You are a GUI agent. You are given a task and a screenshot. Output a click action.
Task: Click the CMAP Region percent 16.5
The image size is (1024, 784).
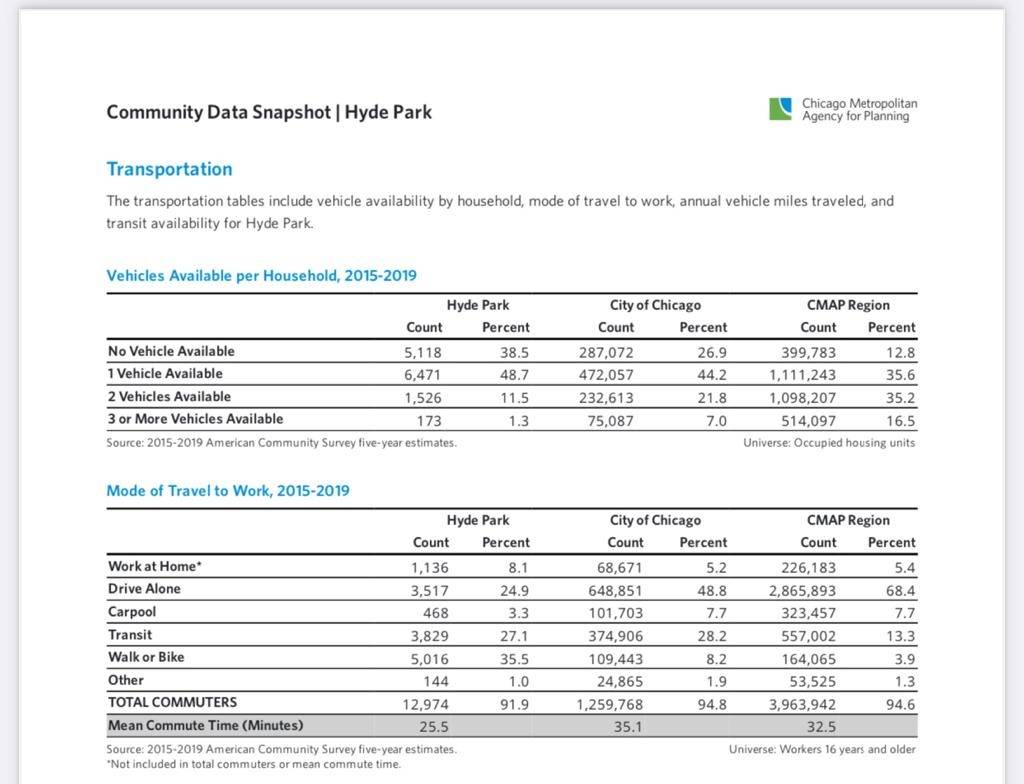(x=901, y=421)
